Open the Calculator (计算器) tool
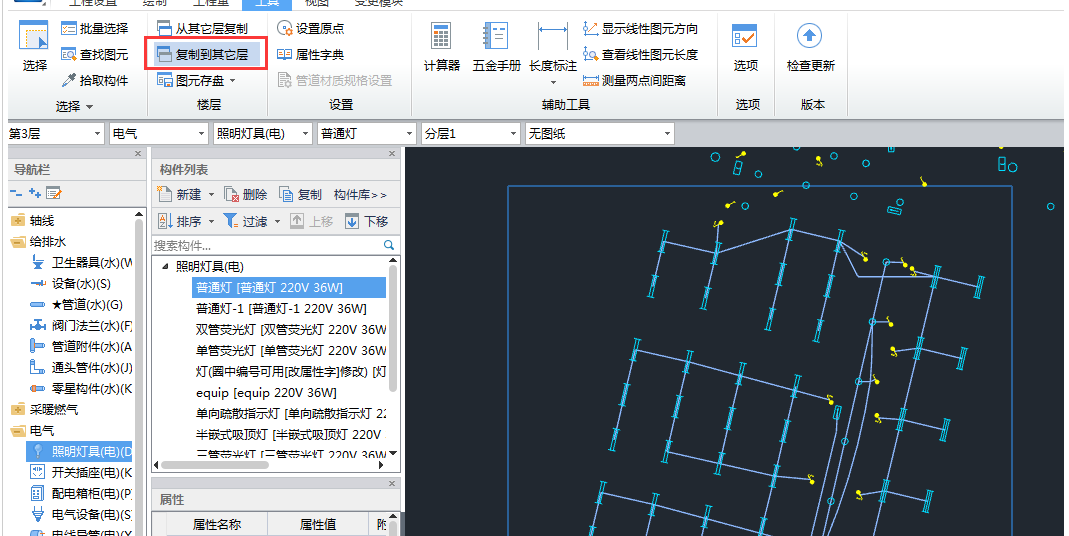The width and height of the screenshot is (1069, 536). [441, 47]
